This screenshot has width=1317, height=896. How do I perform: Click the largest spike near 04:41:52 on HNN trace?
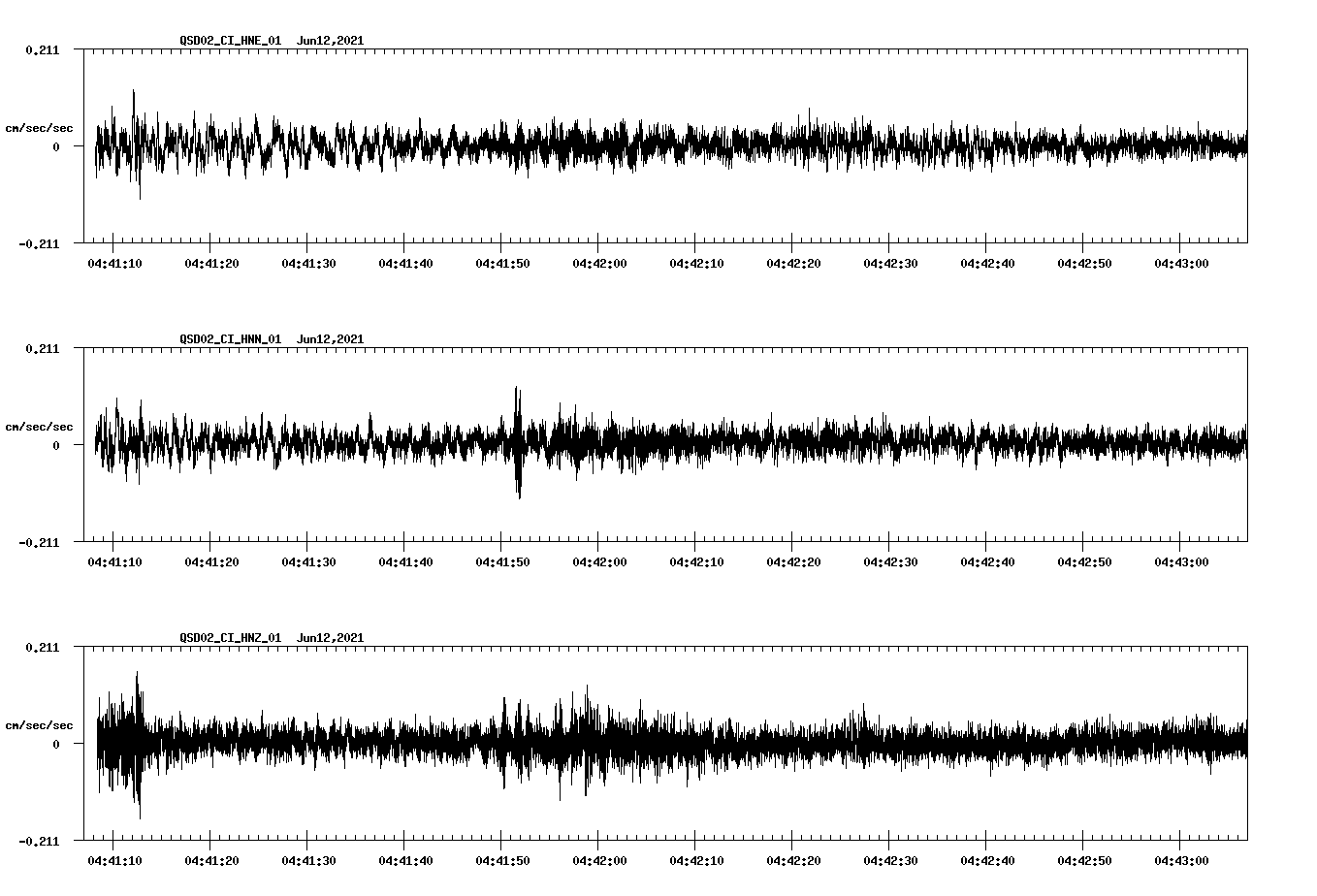point(518,442)
